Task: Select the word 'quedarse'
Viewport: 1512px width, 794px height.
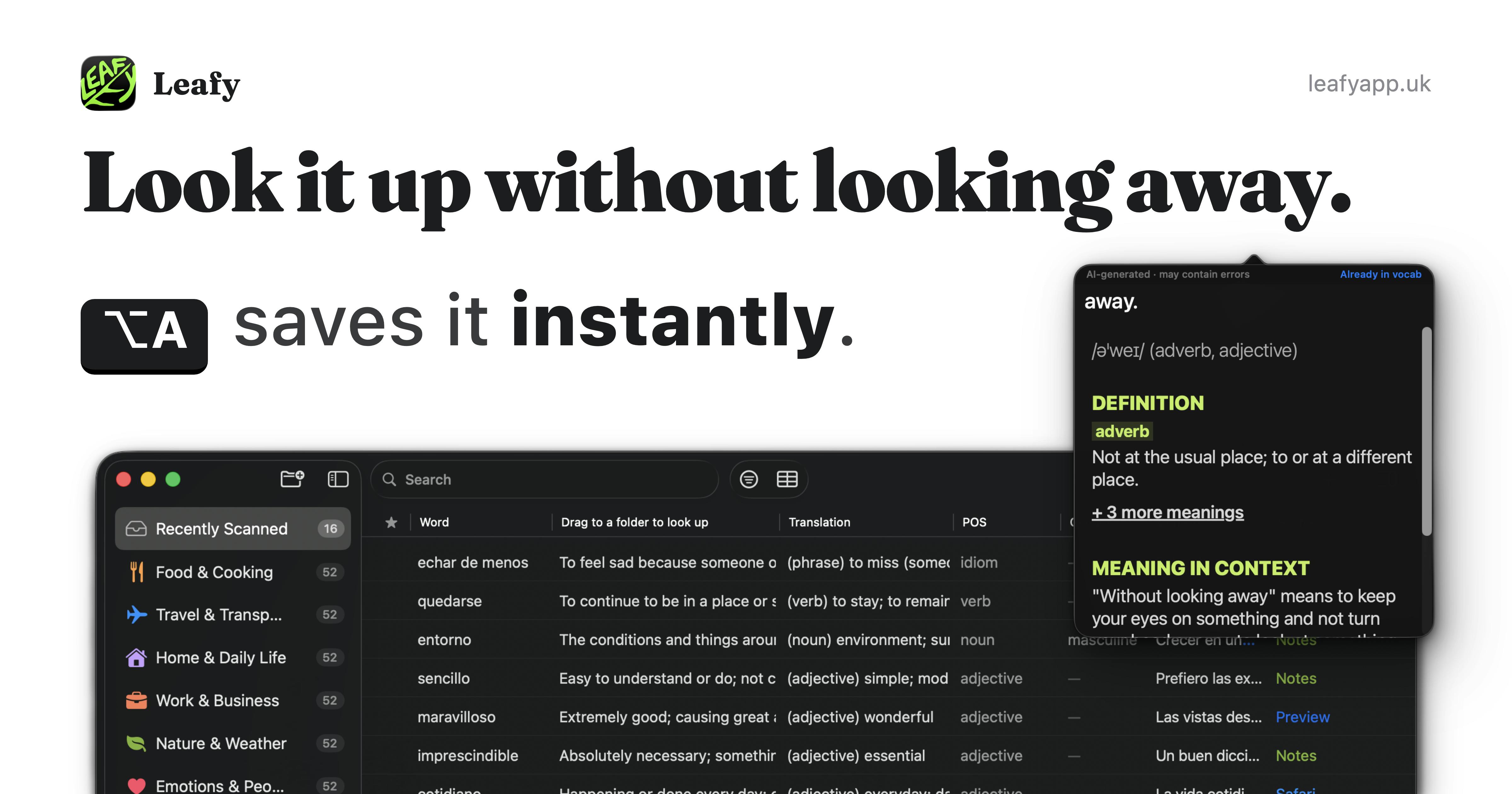Action: pos(450,601)
